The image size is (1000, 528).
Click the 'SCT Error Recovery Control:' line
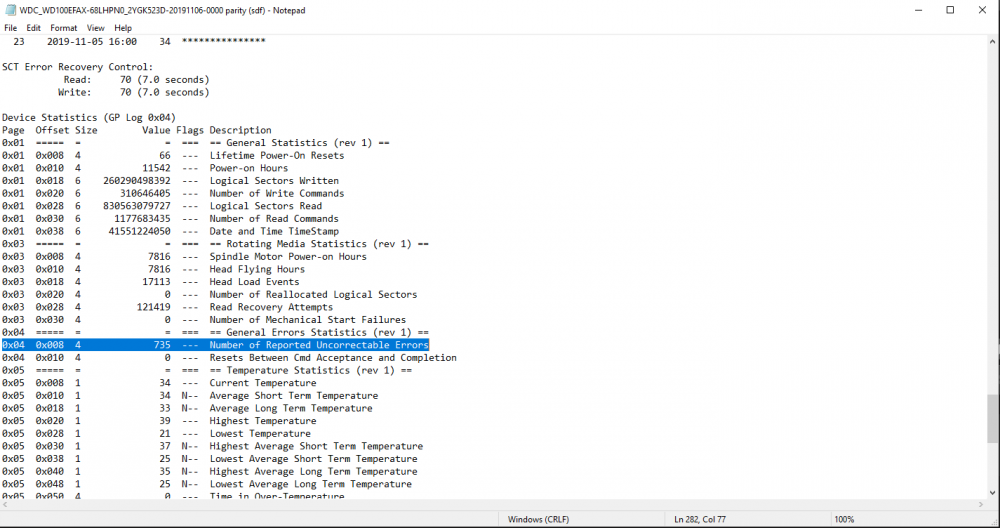pyautogui.click(x=77, y=67)
